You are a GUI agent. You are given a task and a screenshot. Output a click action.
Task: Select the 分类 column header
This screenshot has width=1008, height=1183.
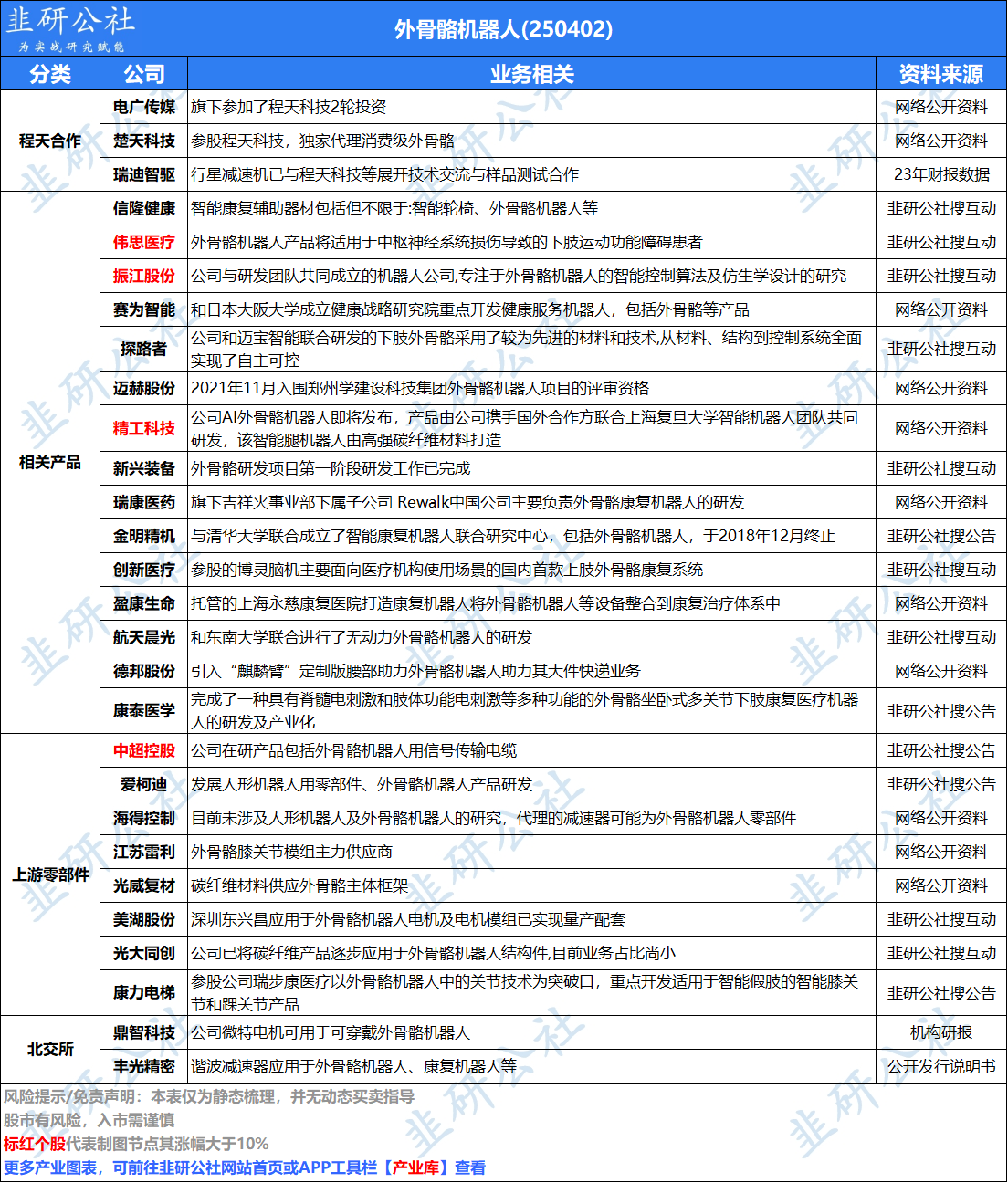[50, 74]
